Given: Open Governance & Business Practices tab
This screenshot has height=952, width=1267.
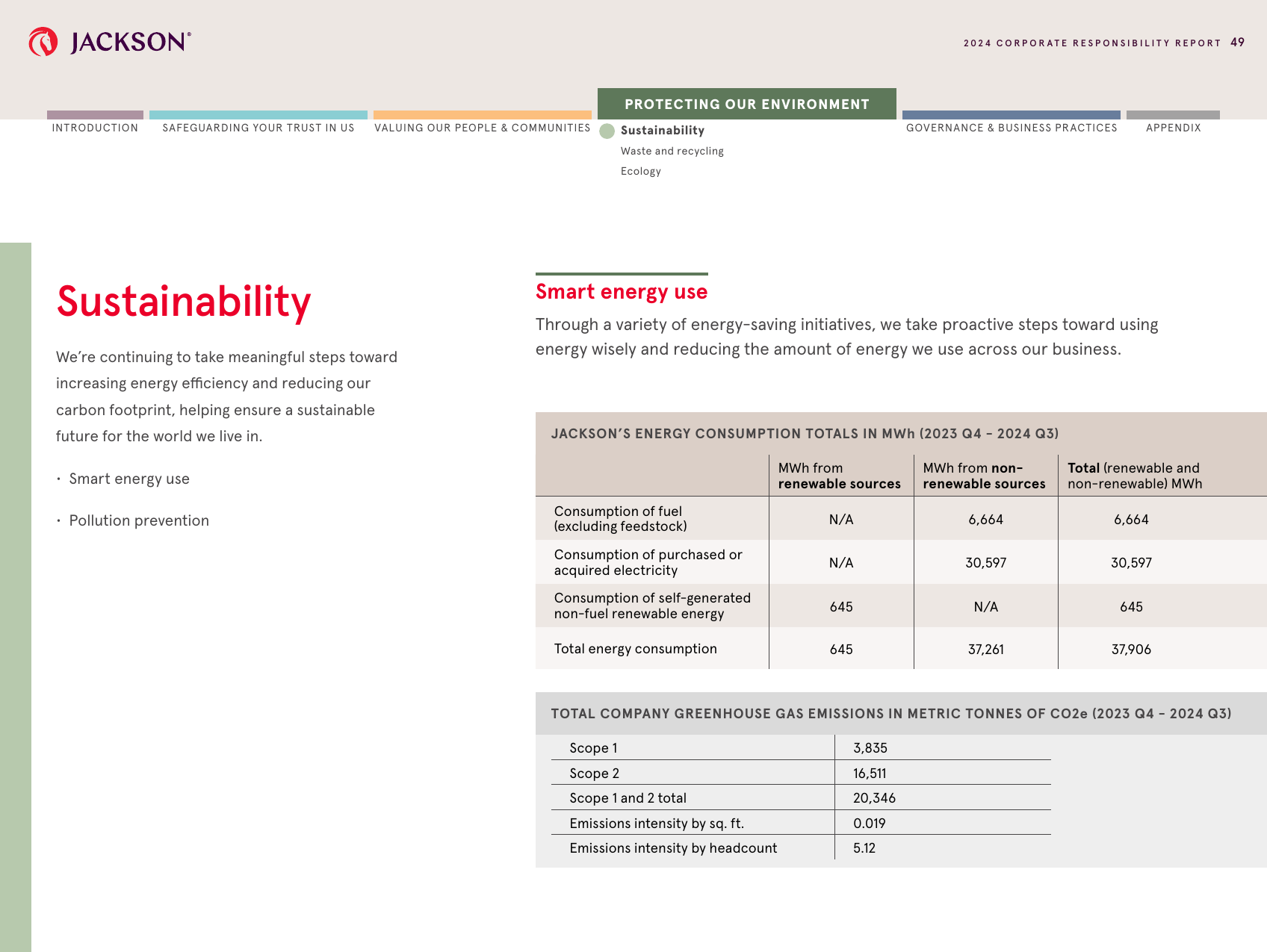Looking at the screenshot, I should 1012,128.
